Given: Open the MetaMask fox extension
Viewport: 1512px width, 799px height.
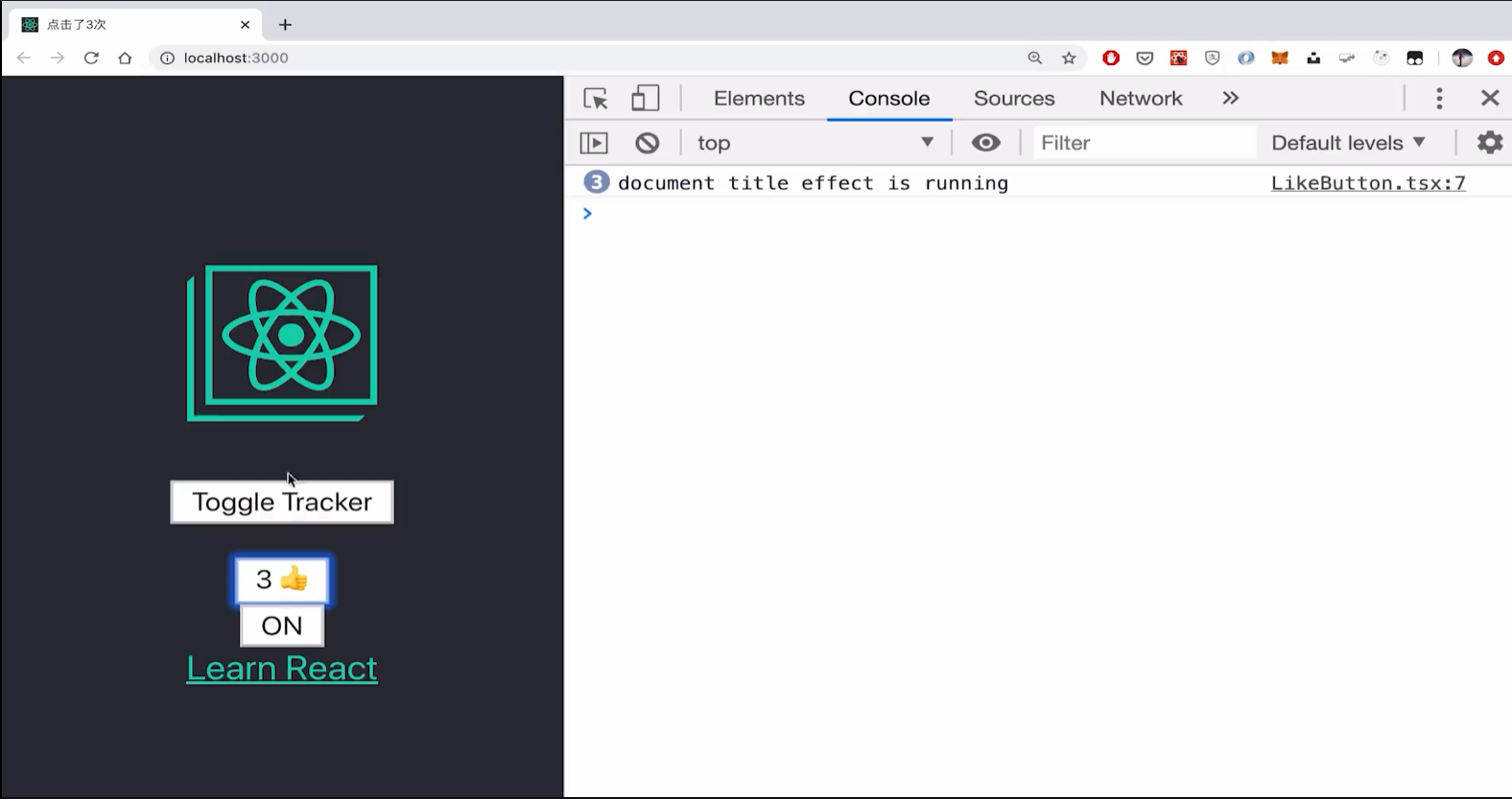Looking at the screenshot, I should 1280,58.
